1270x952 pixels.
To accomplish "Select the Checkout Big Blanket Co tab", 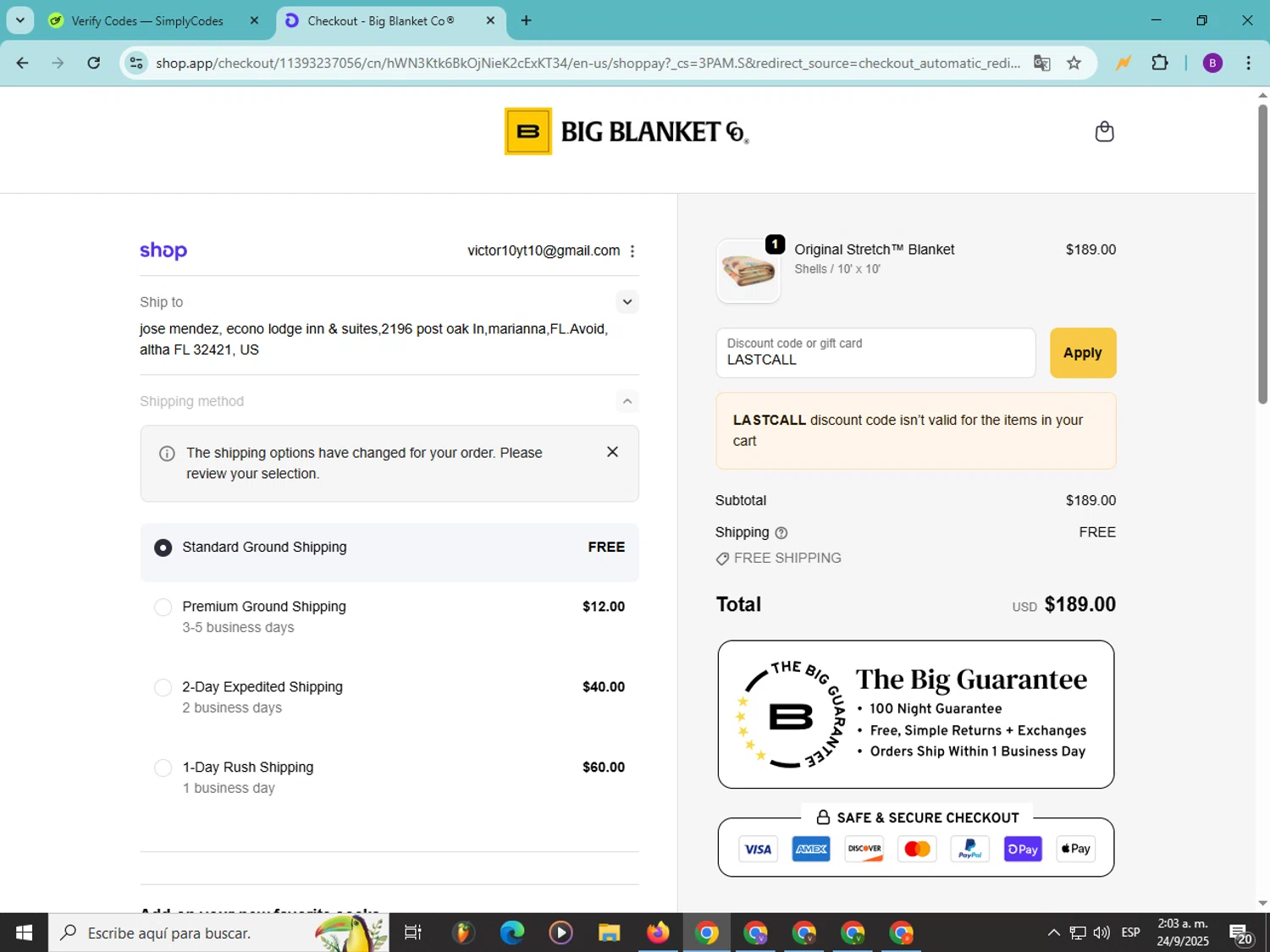I will (381, 20).
